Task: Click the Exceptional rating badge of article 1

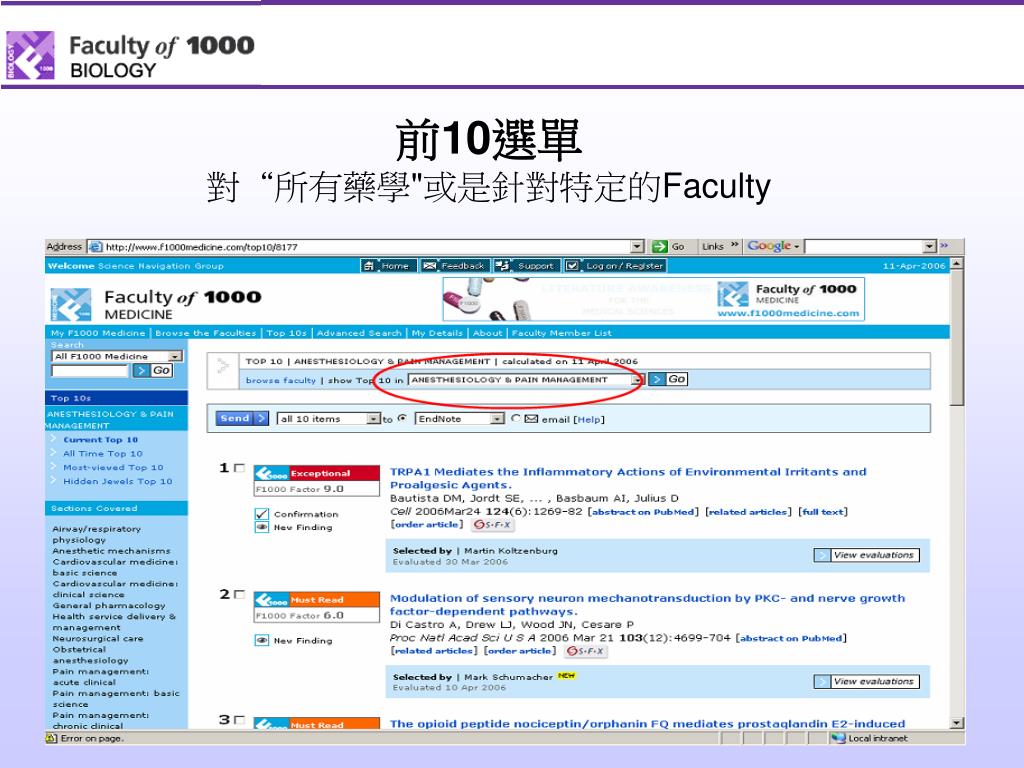Action: click(x=317, y=473)
